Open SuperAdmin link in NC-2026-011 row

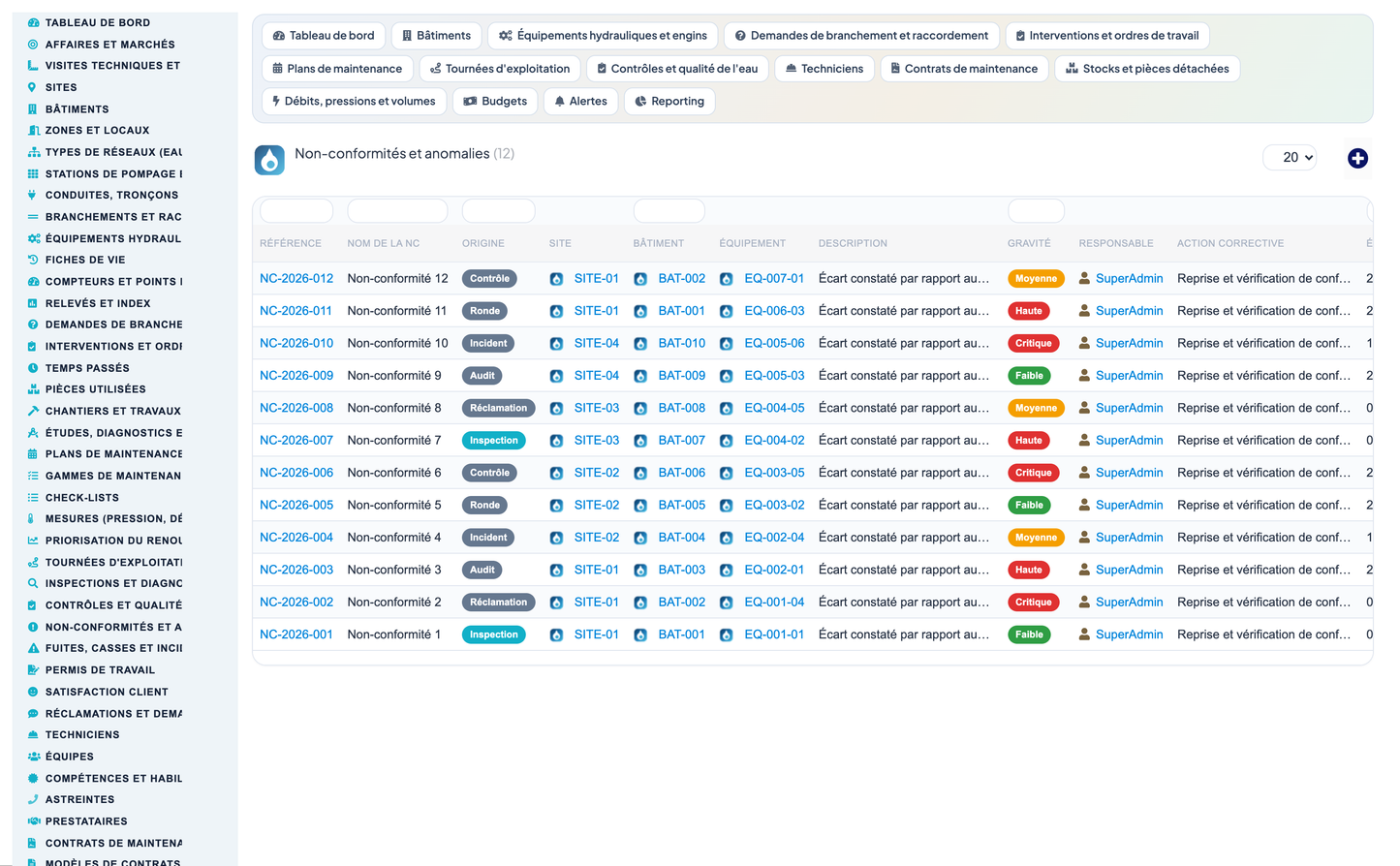tap(1129, 311)
